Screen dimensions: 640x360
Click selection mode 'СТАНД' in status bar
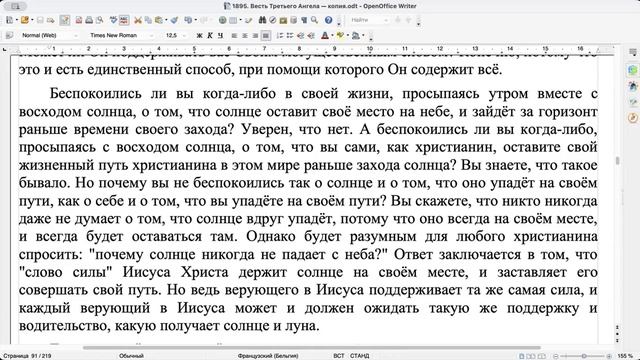point(359,356)
